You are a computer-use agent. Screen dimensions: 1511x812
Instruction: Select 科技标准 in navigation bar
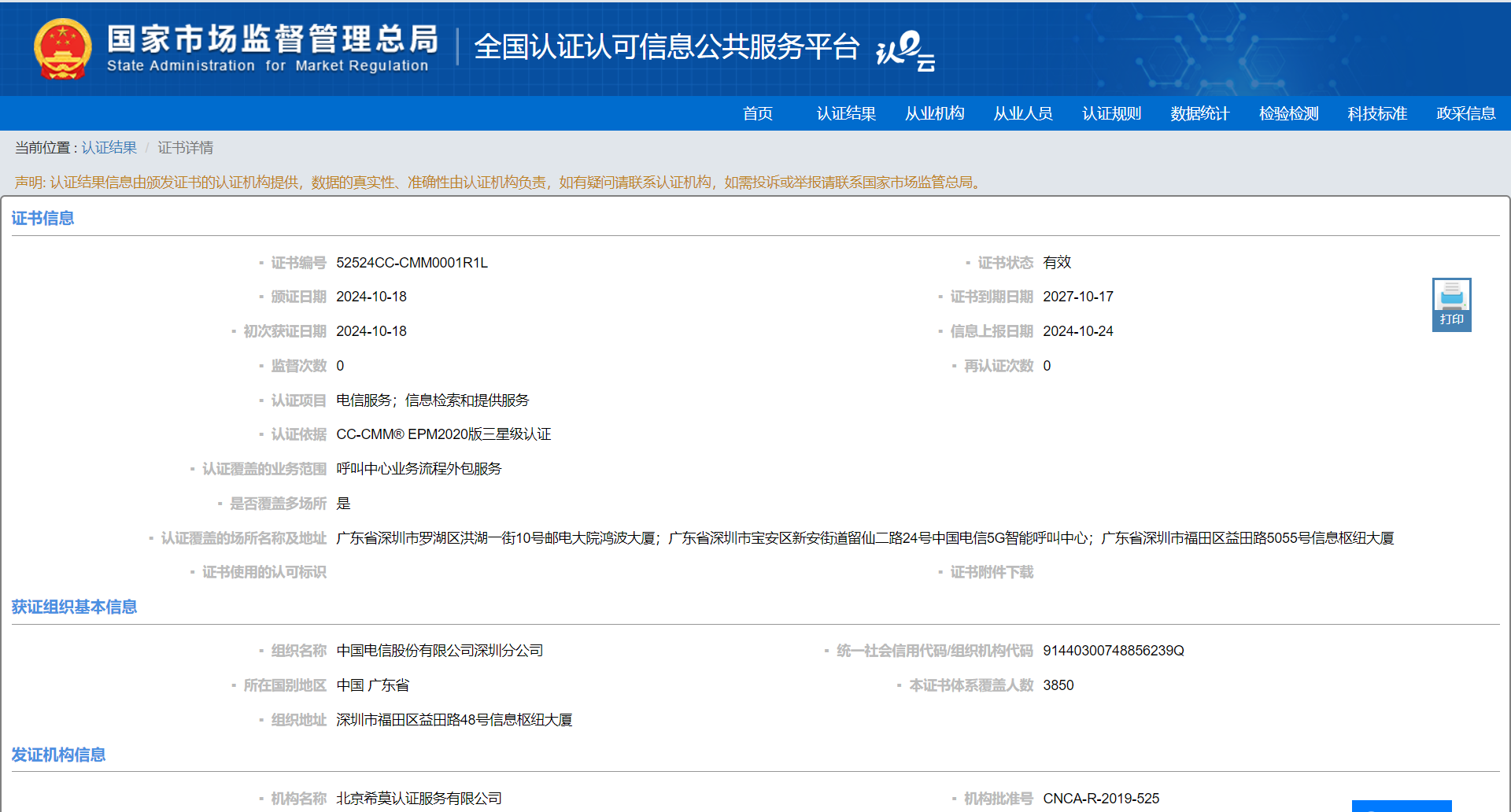1376,113
